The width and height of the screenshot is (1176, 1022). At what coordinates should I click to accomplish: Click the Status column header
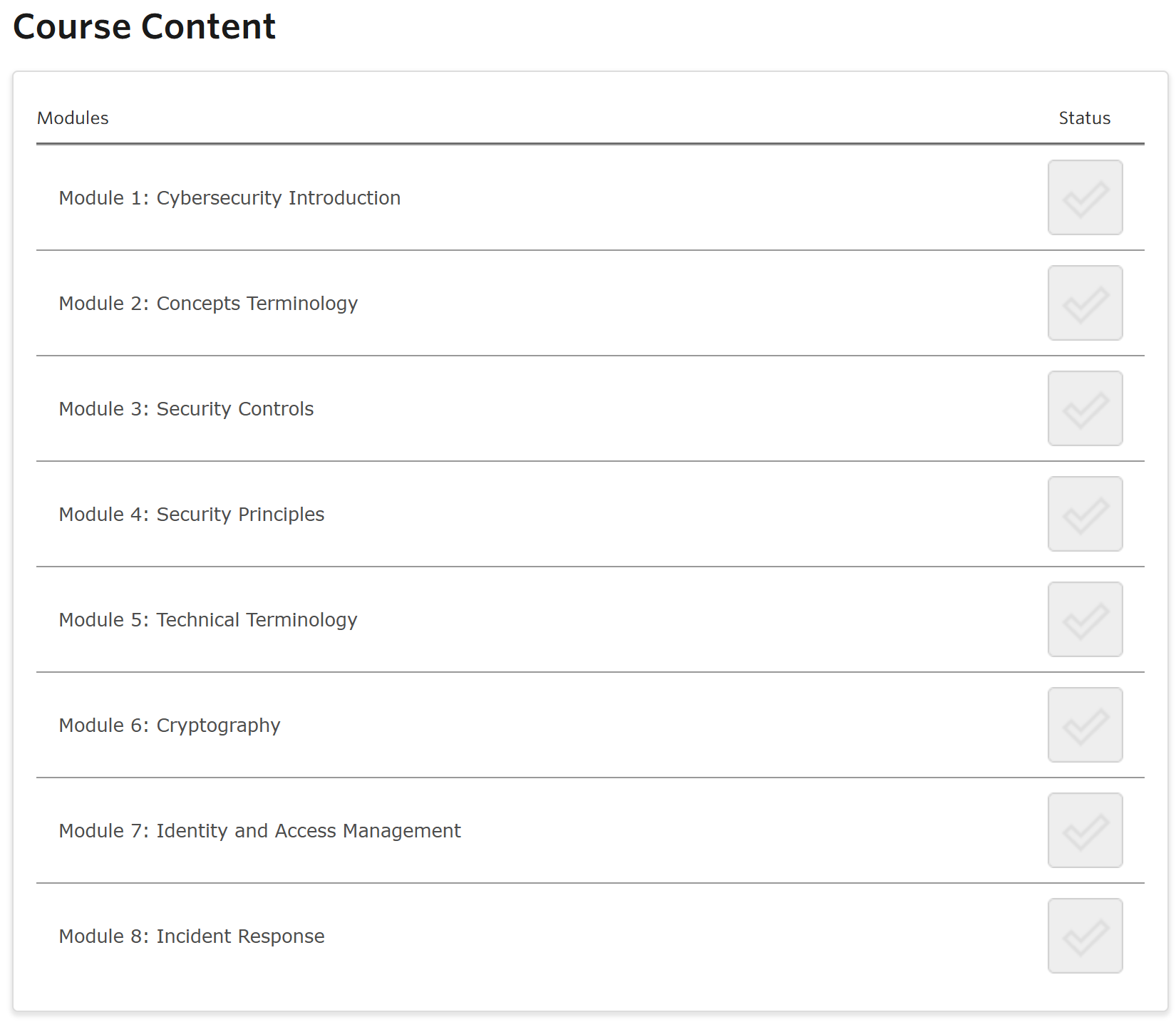[x=1084, y=118]
